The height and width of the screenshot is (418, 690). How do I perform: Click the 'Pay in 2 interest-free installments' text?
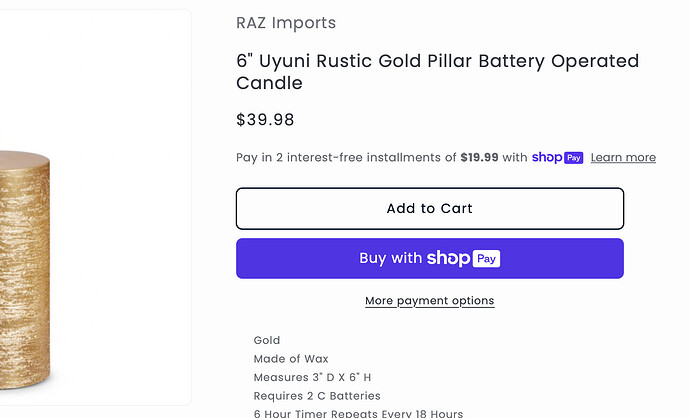click(x=346, y=158)
